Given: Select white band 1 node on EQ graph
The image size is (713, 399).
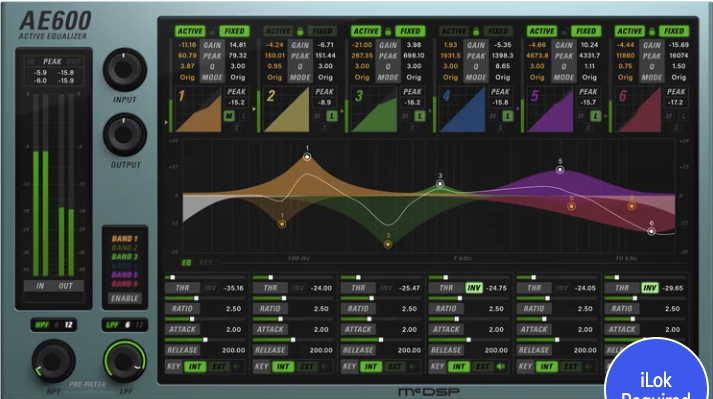Looking at the screenshot, I should click(307, 157).
